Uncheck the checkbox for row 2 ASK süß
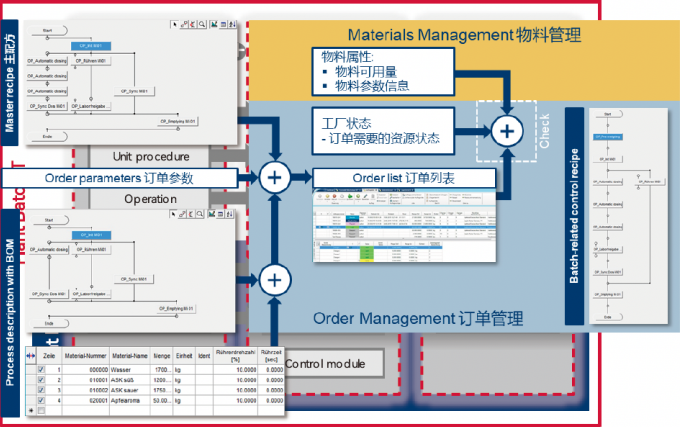 point(41,380)
